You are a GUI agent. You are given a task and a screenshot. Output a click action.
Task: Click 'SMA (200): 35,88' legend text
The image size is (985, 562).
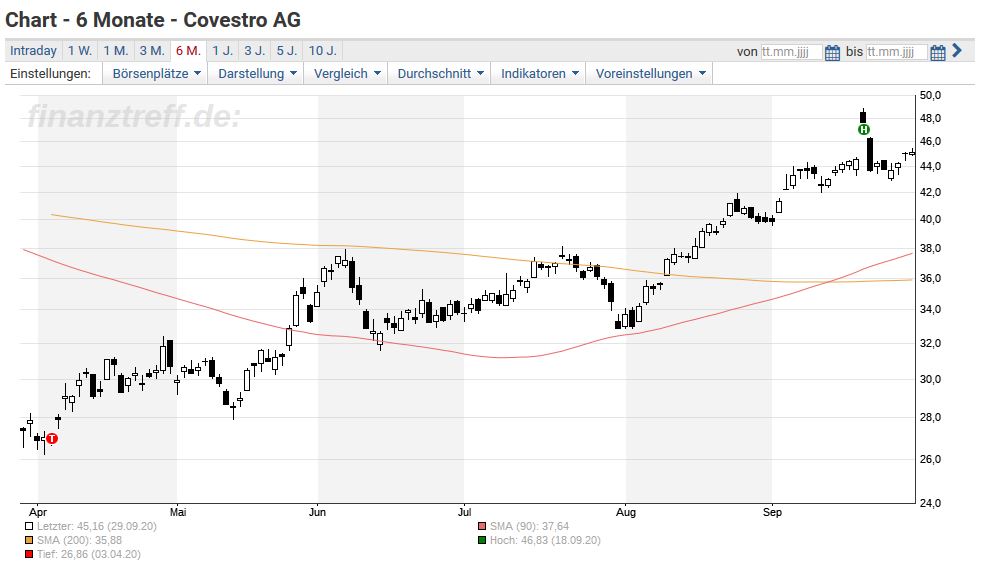(x=79, y=541)
